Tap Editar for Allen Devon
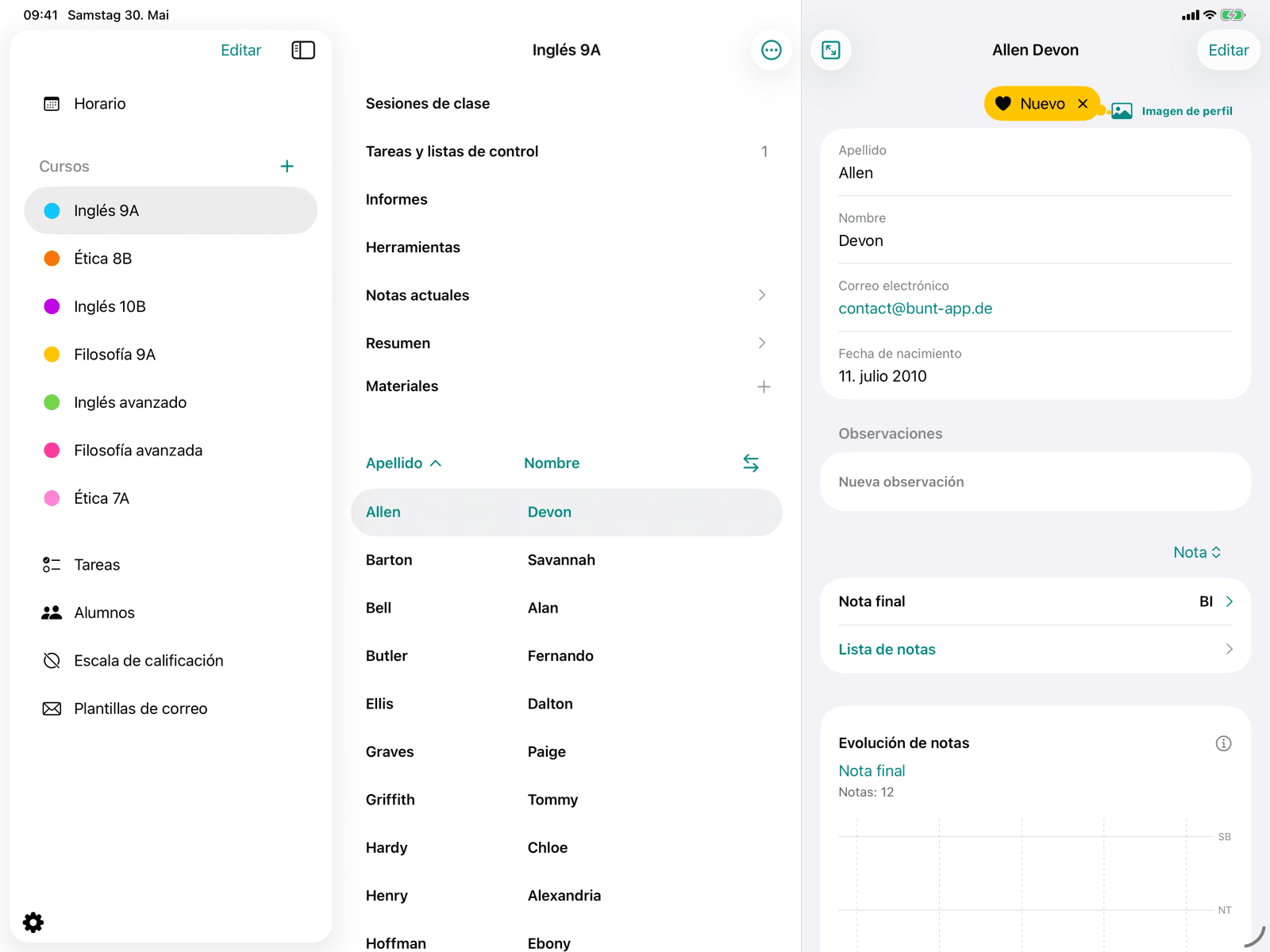The image size is (1270, 952). point(1228,50)
